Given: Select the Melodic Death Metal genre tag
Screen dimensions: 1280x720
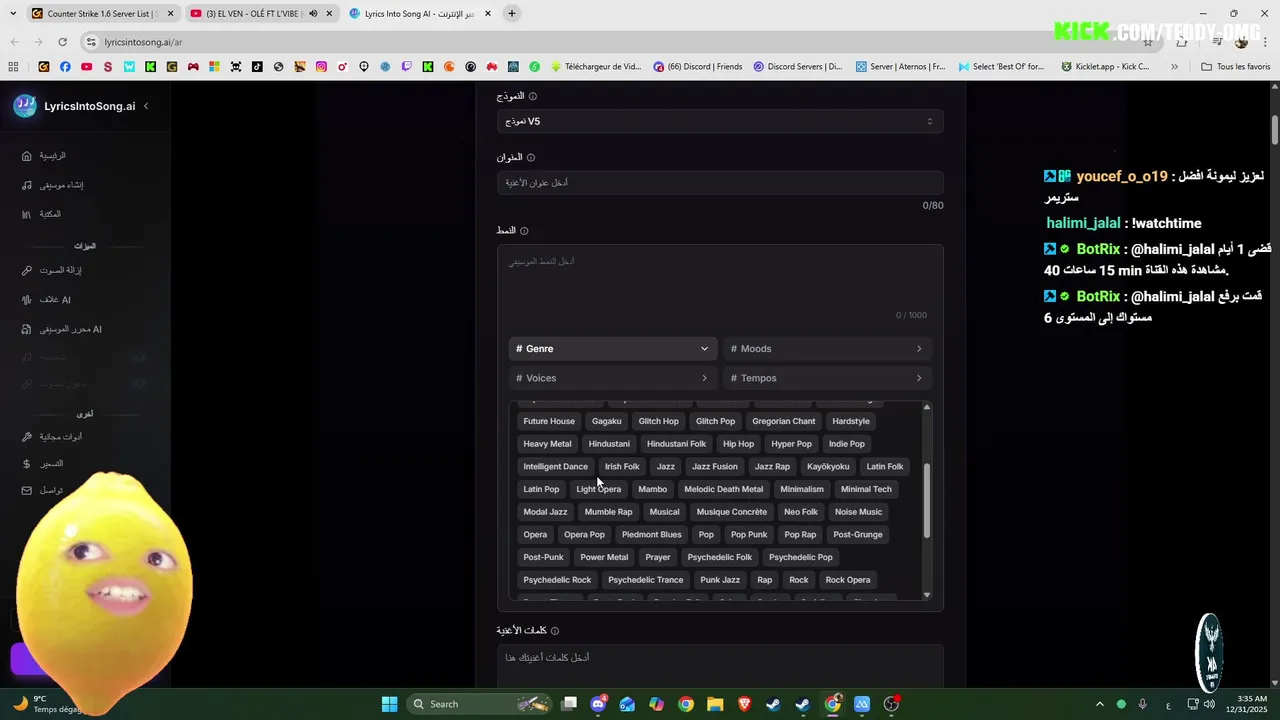Looking at the screenshot, I should point(723,489).
